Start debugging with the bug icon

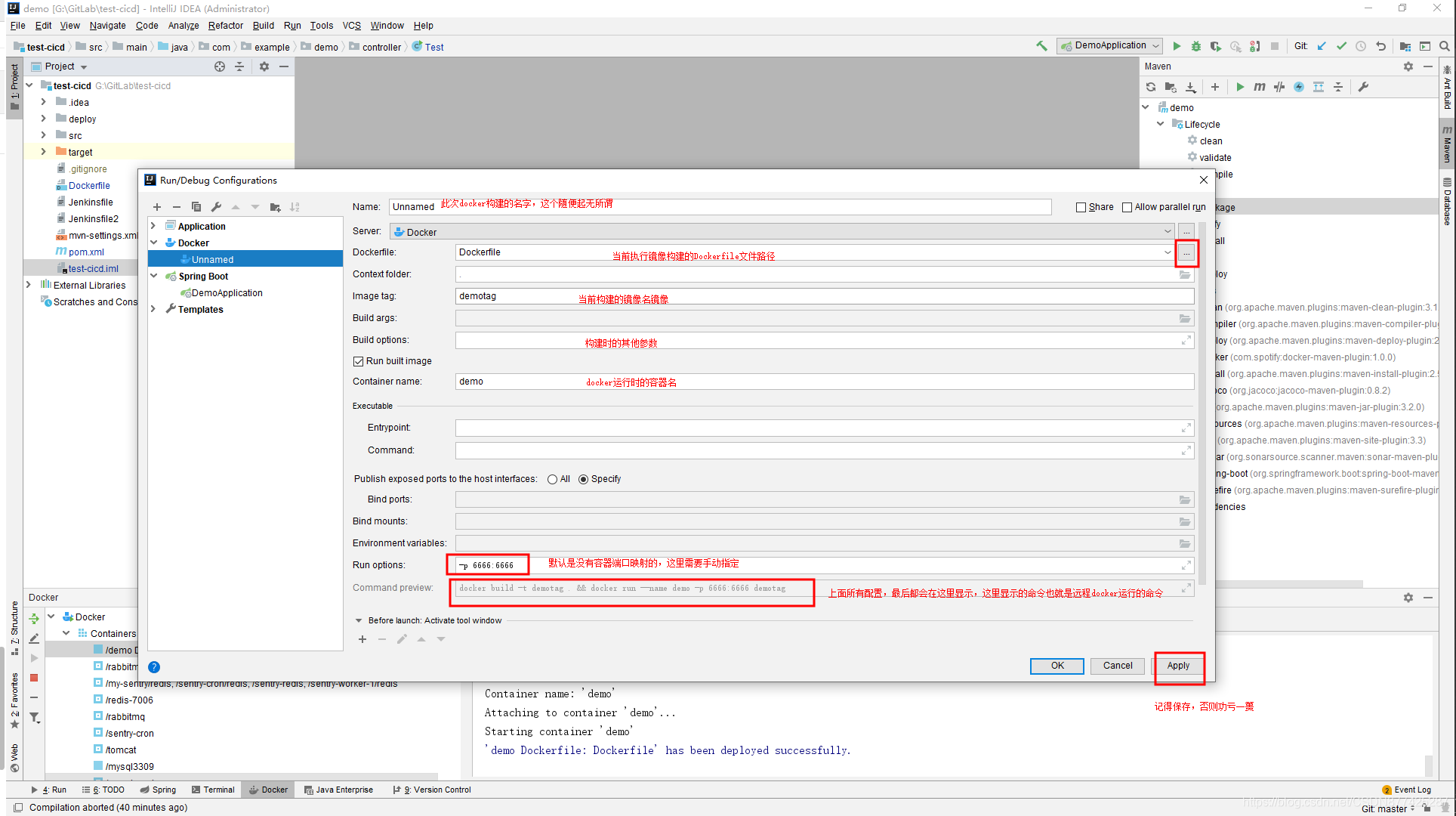point(1196,46)
